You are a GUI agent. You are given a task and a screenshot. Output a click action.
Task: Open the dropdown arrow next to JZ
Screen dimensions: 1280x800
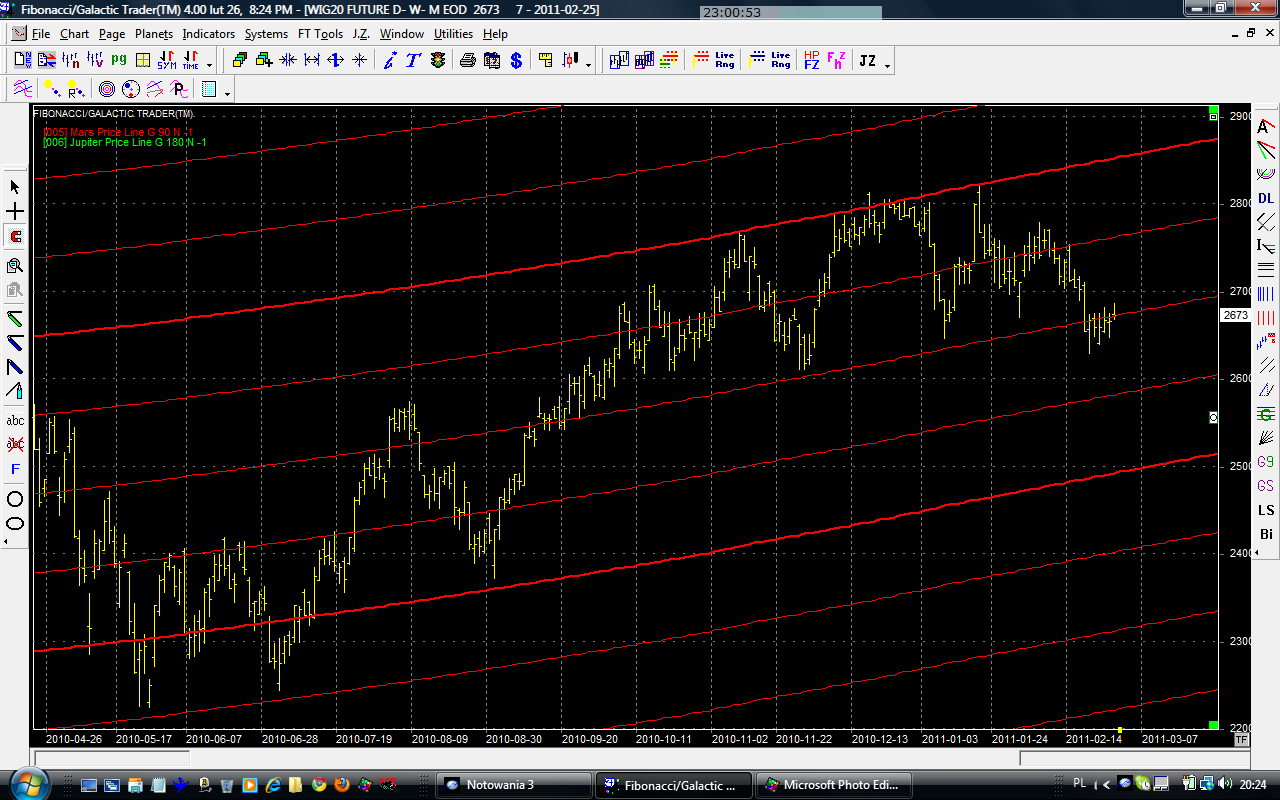(x=887, y=64)
